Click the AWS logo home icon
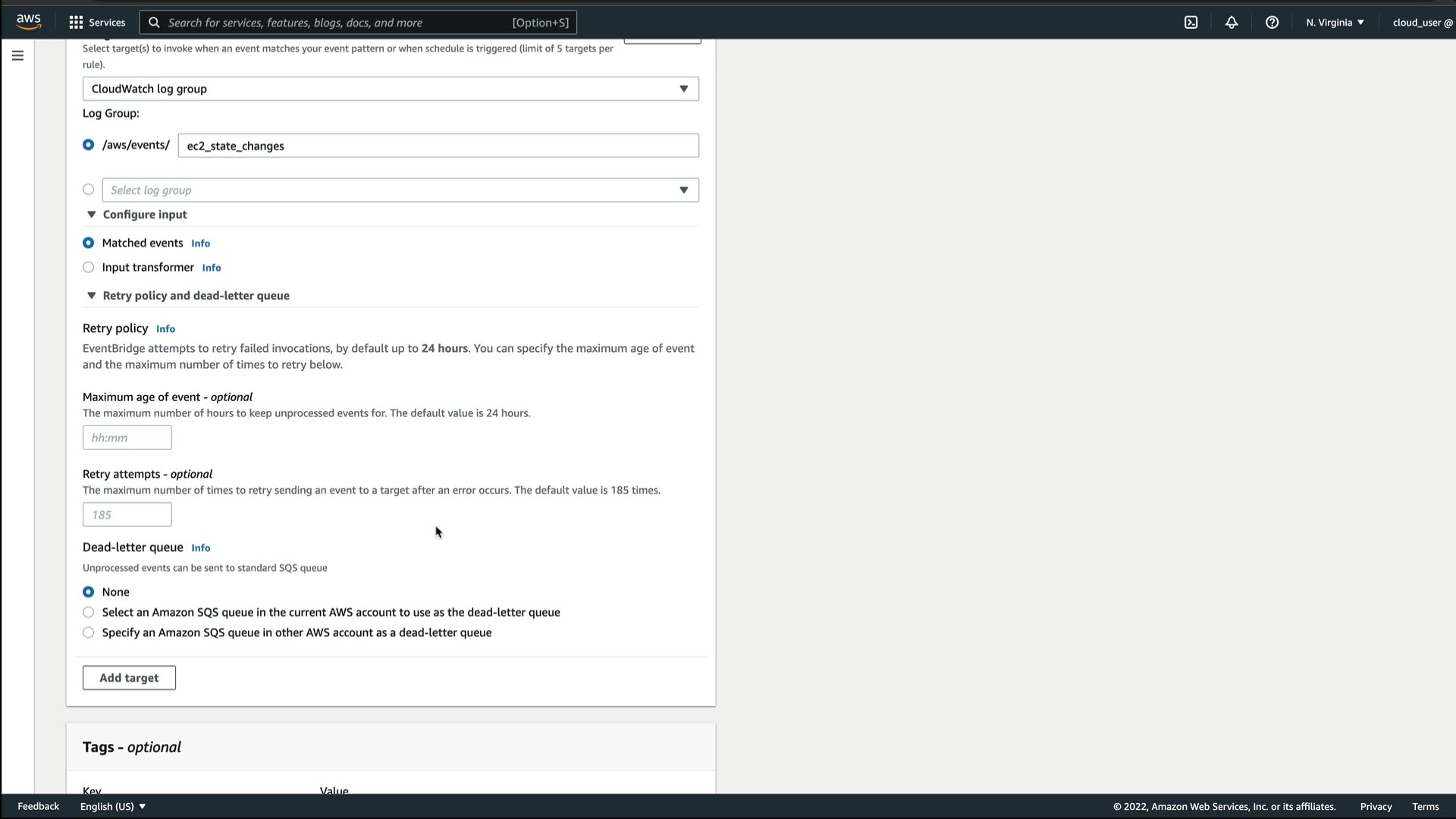 click(29, 22)
